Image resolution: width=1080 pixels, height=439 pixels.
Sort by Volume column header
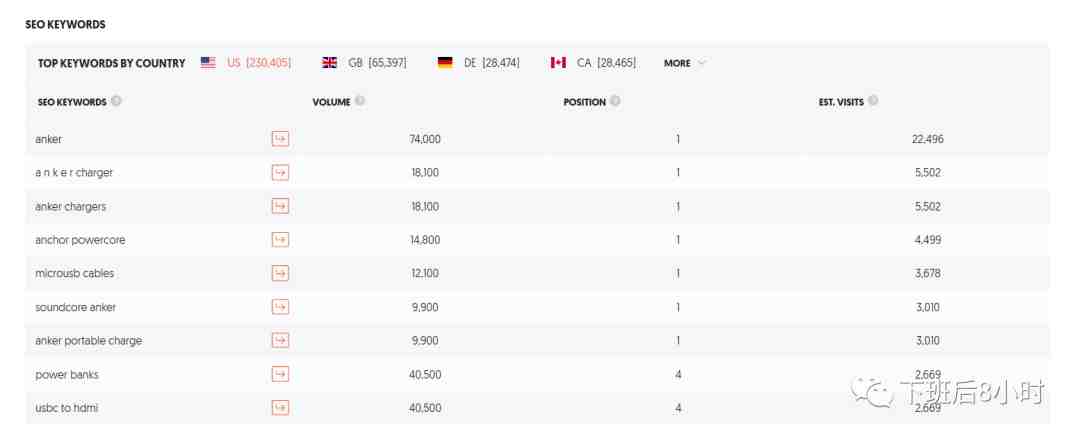click(x=331, y=102)
